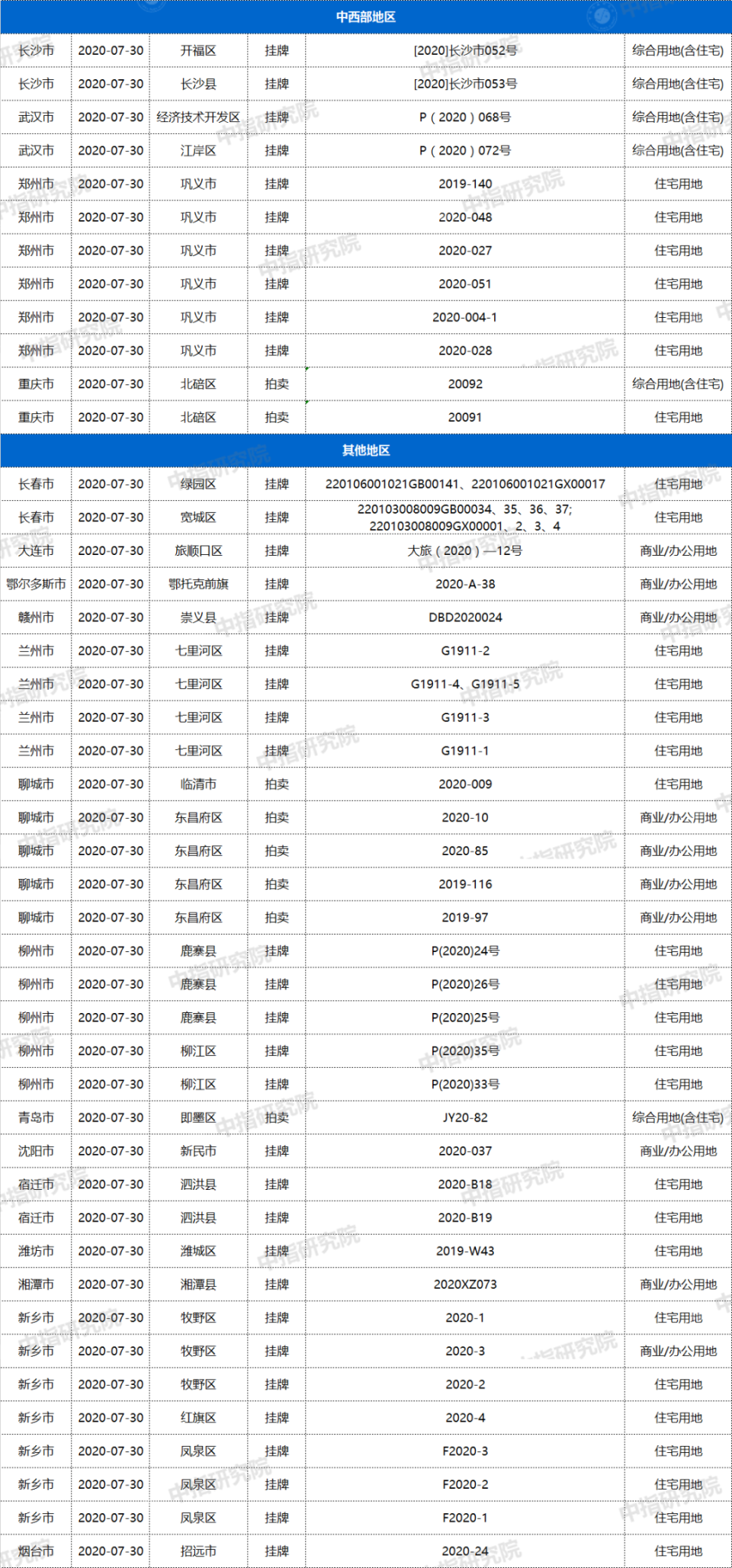This screenshot has height=1568, width=732.
Task: Click plot P(2020)33号
Action: point(465,1085)
